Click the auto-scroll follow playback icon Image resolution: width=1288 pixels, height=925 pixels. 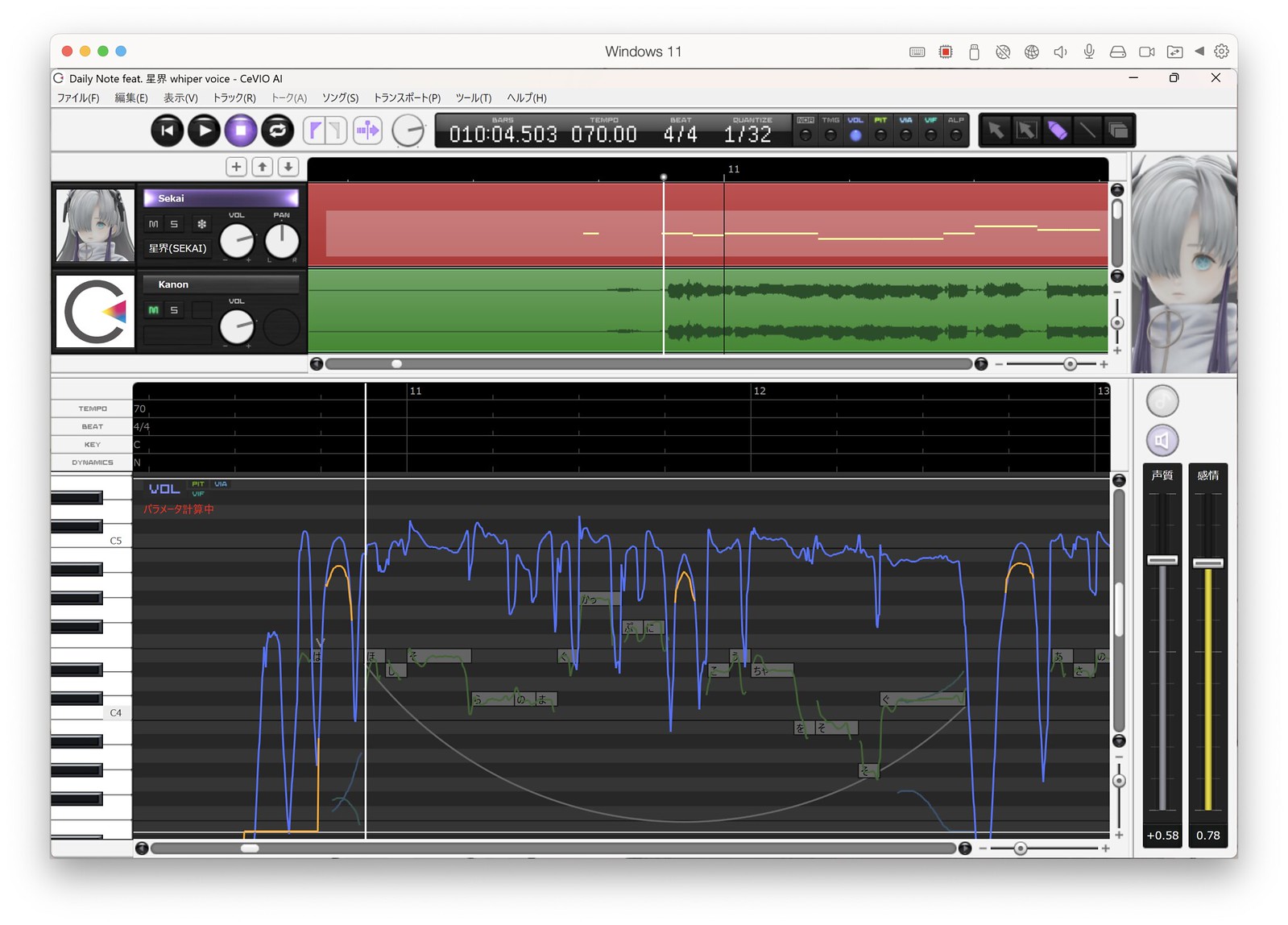click(x=368, y=131)
